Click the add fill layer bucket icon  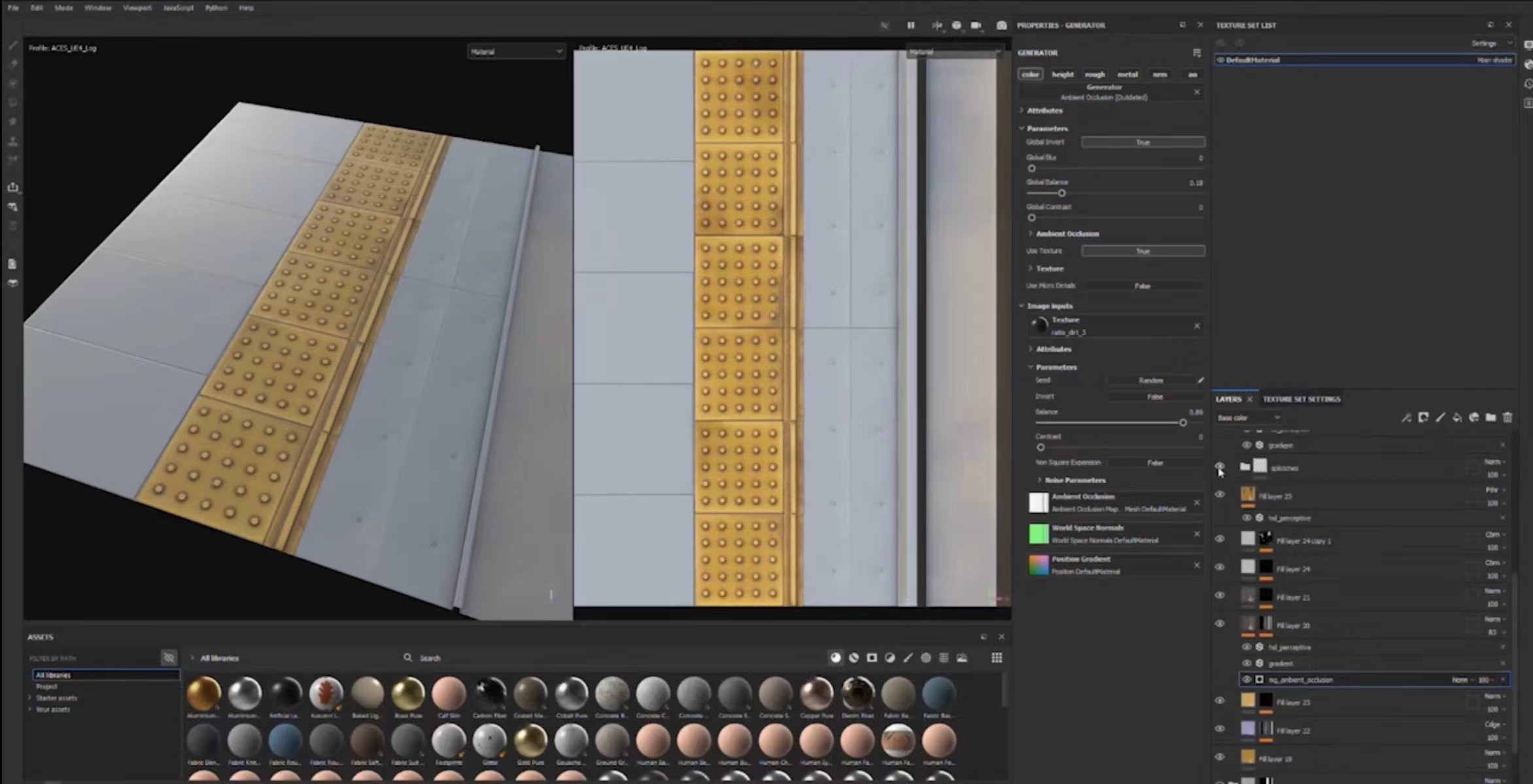1457,418
